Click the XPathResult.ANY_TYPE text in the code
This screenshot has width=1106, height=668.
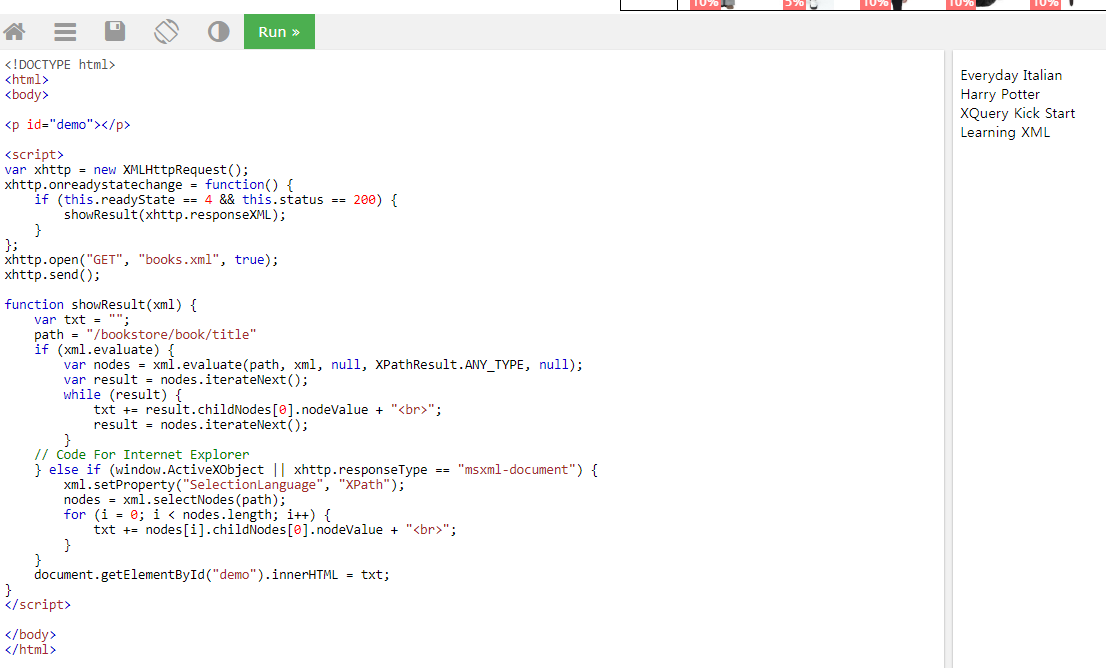click(x=449, y=365)
